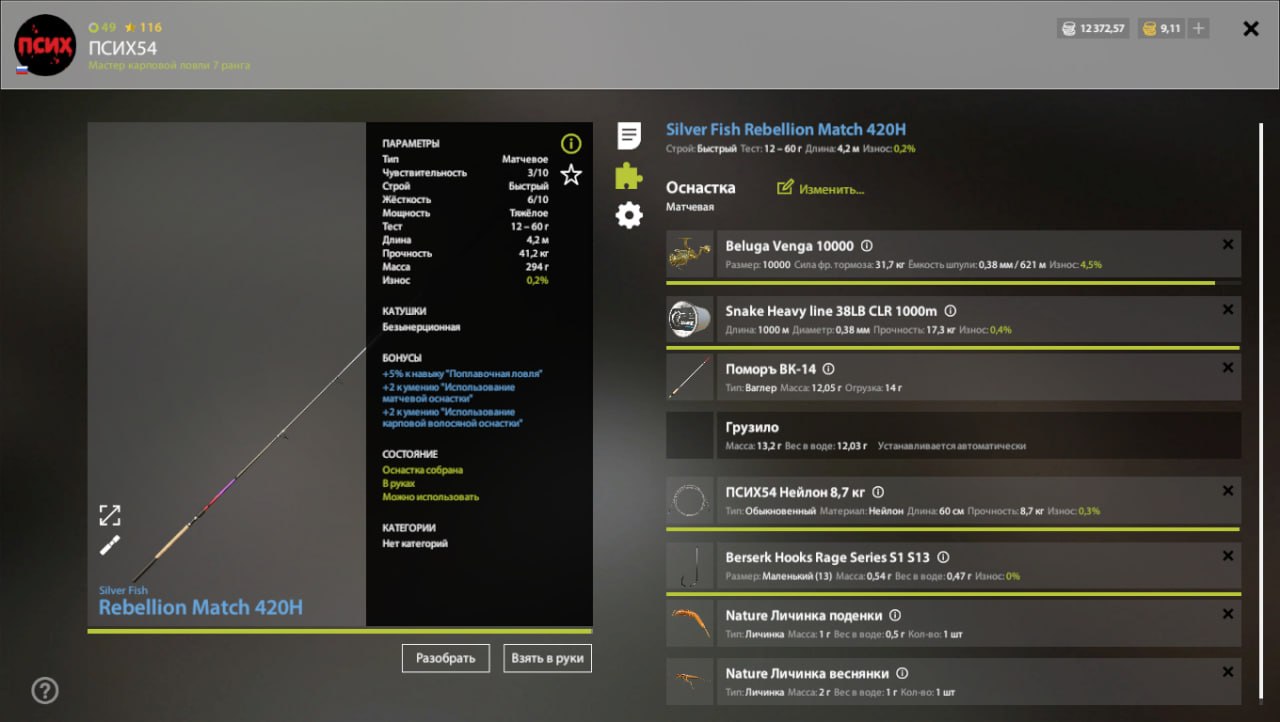The height and width of the screenshot is (722, 1280).
Task: Remove the Beluga Venga 10000 reel
Action: click(x=1228, y=245)
